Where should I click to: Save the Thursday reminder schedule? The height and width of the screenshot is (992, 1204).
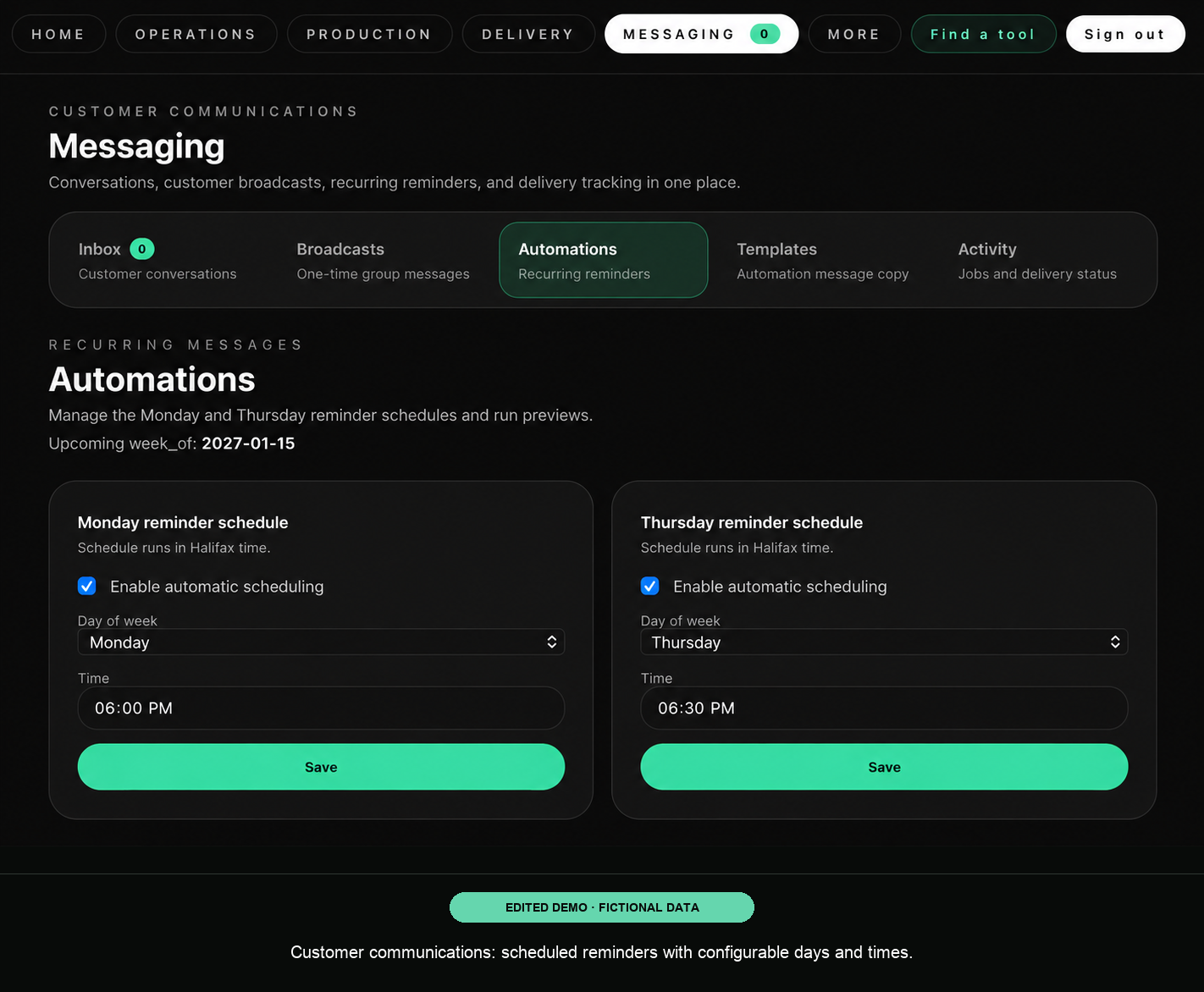pos(884,767)
